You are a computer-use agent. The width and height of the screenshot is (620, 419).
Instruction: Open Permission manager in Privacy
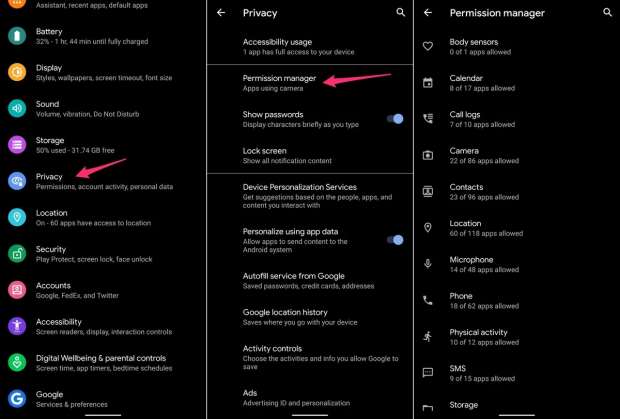pyautogui.click(x=280, y=82)
